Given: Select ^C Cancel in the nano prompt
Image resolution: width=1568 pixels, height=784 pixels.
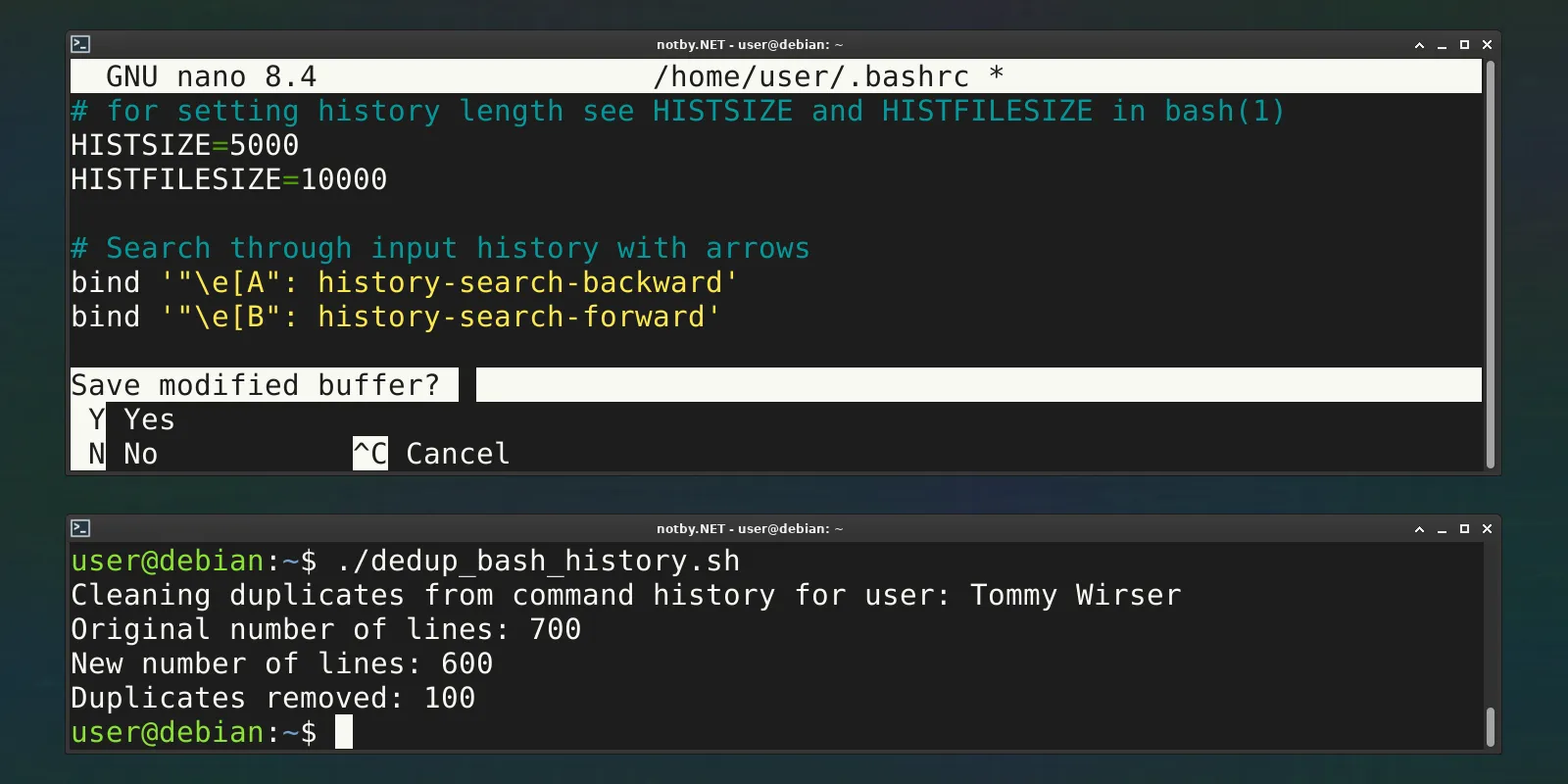Looking at the screenshot, I should coord(431,454).
